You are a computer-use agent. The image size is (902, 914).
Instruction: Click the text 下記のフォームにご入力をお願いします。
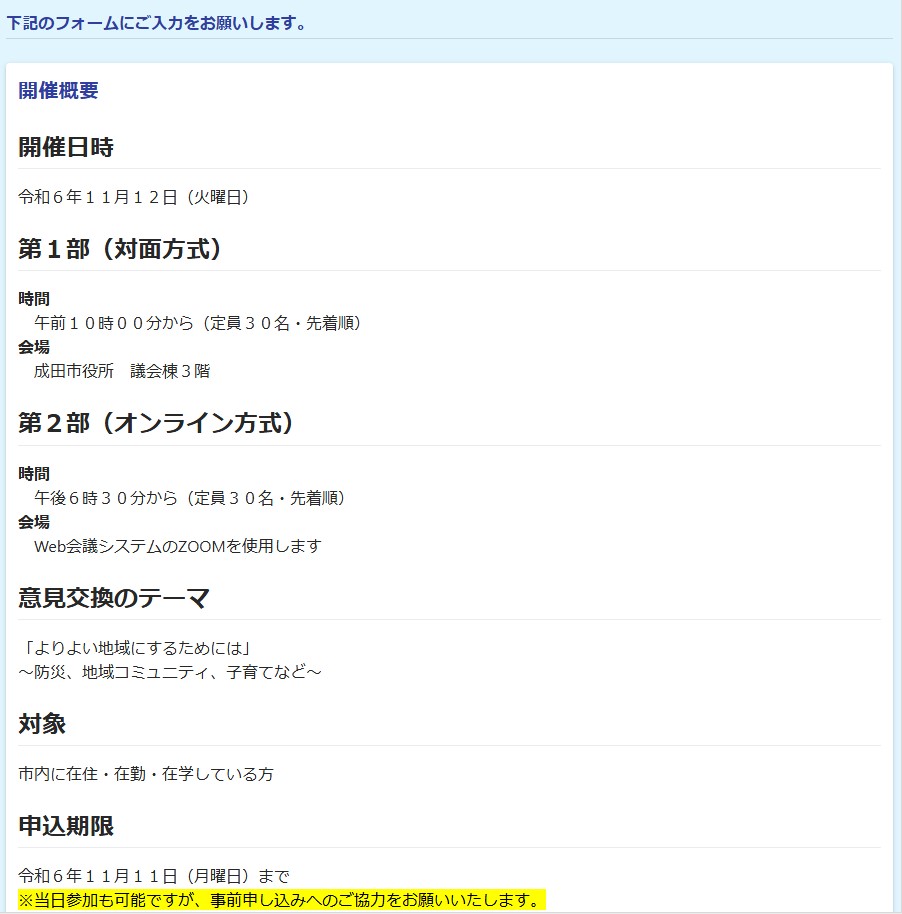pos(156,23)
